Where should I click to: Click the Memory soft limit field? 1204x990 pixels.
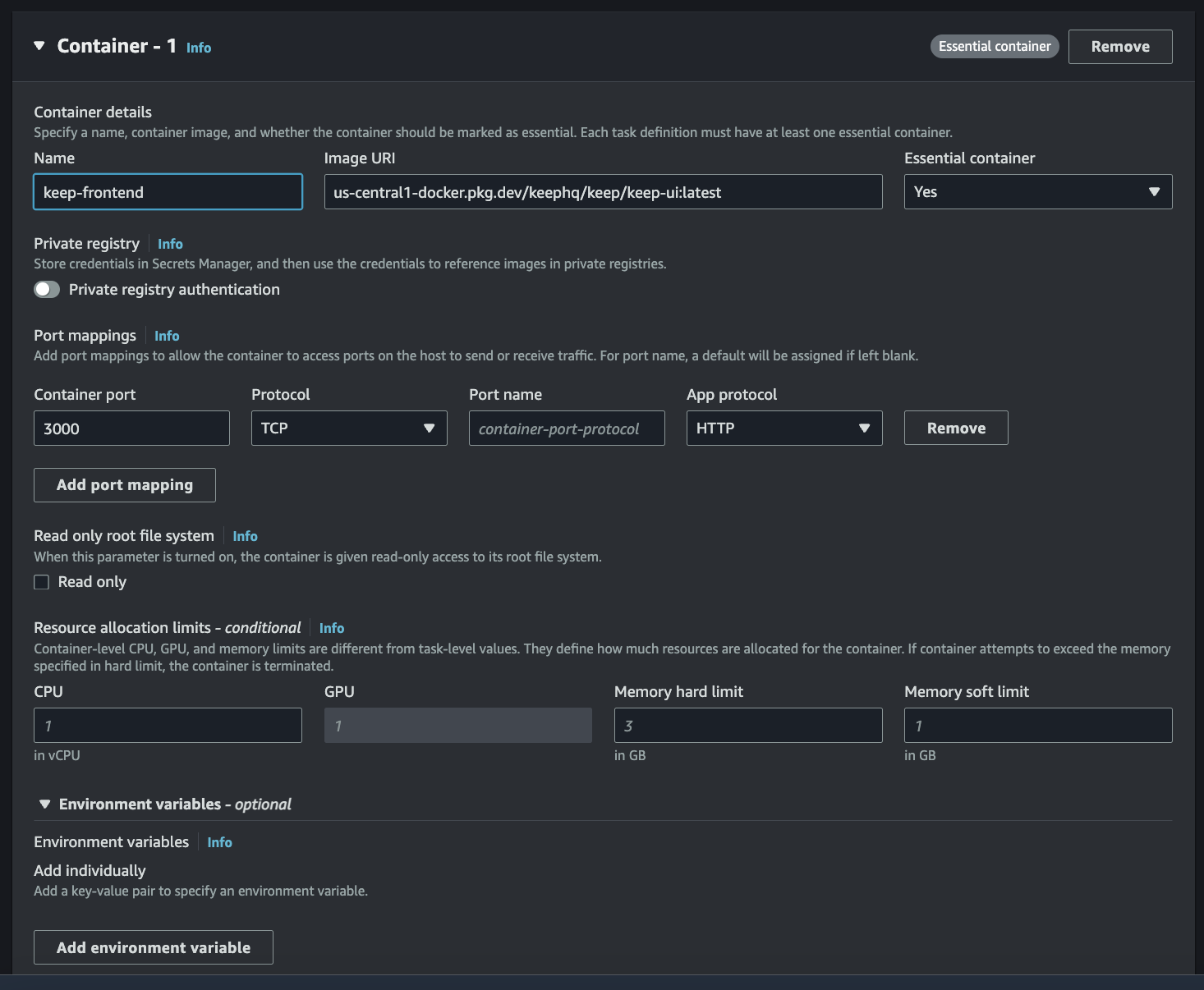(1038, 726)
